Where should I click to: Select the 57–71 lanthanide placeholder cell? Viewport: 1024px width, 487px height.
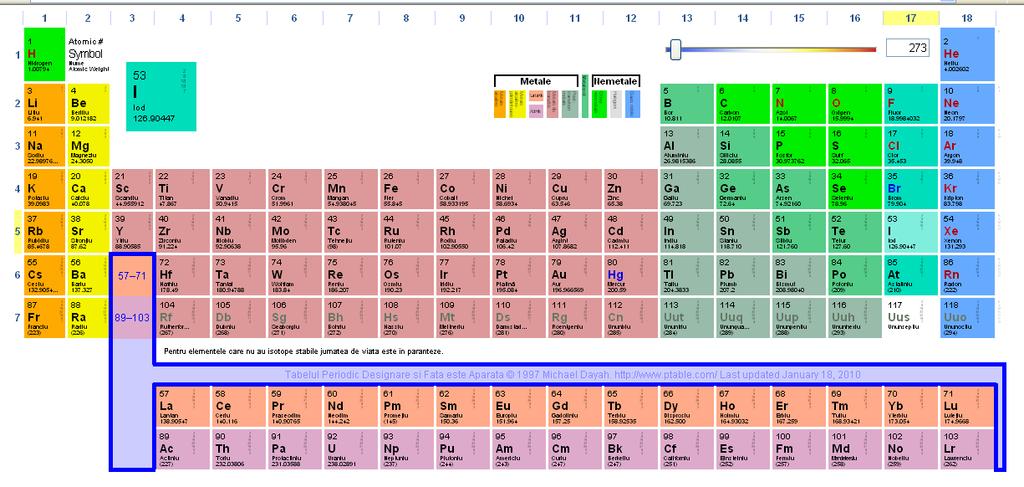[133, 275]
